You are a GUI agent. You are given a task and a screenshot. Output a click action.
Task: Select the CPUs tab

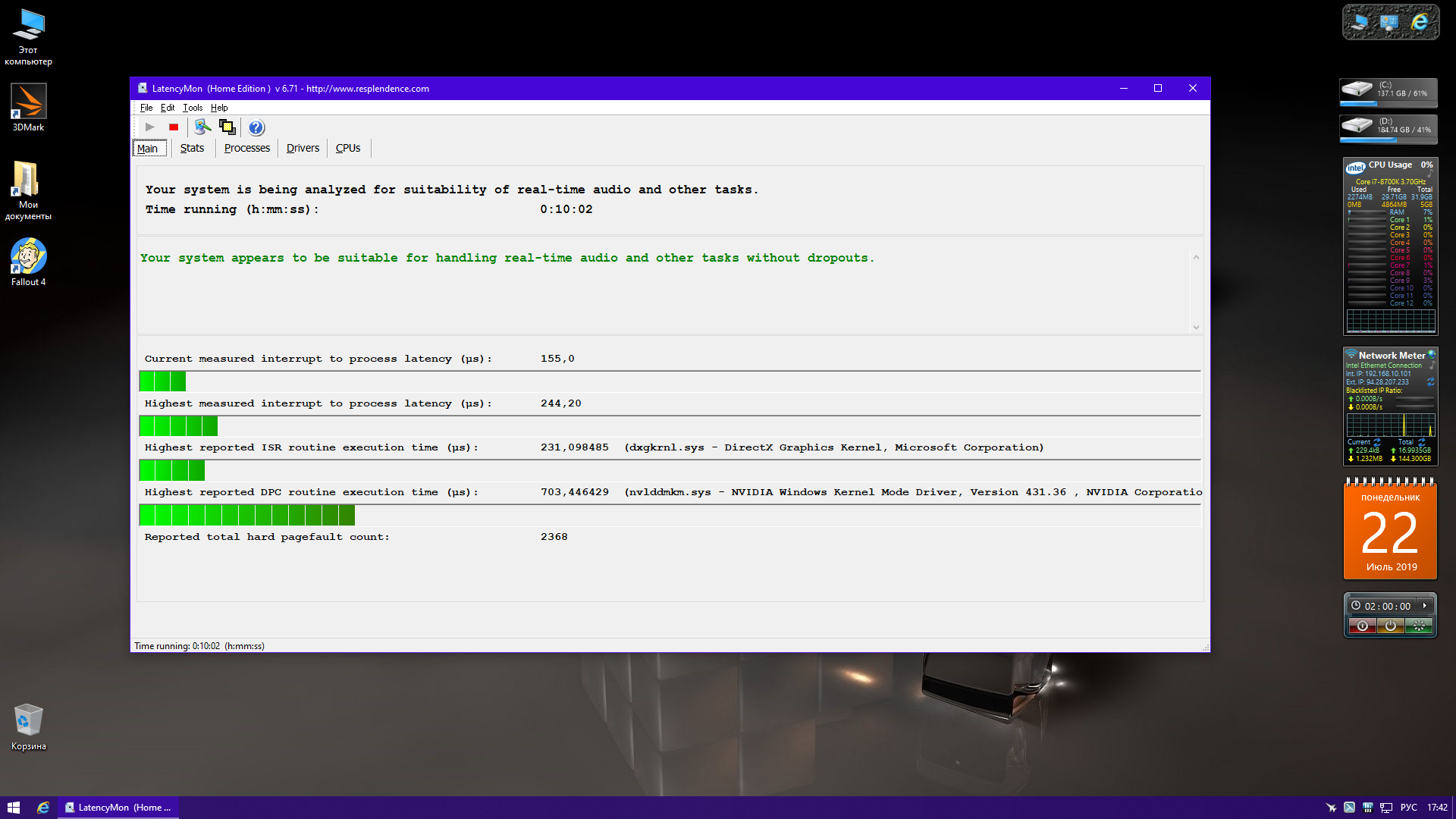(x=348, y=148)
